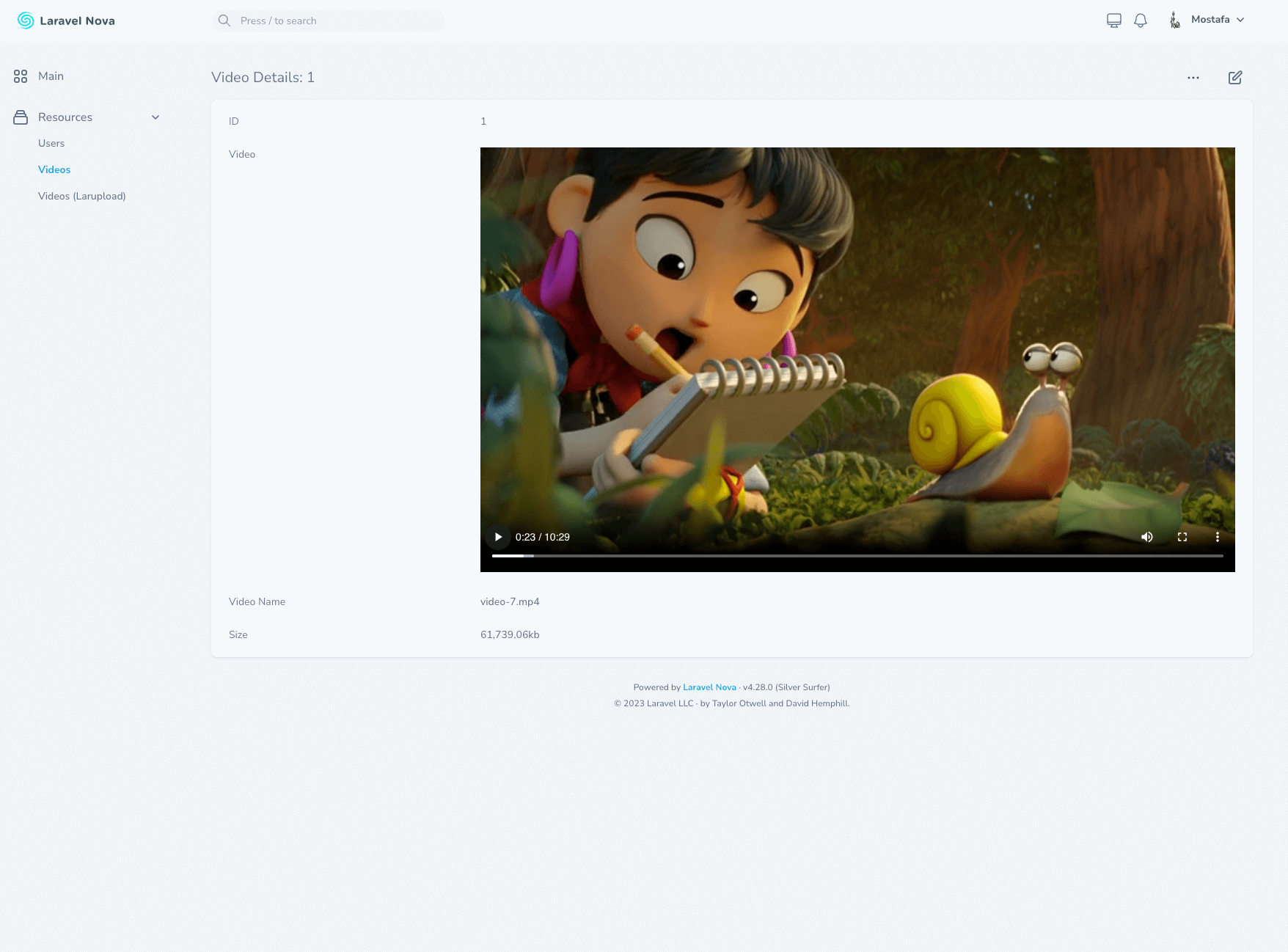Enter video fullscreen mode

pyautogui.click(x=1182, y=537)
